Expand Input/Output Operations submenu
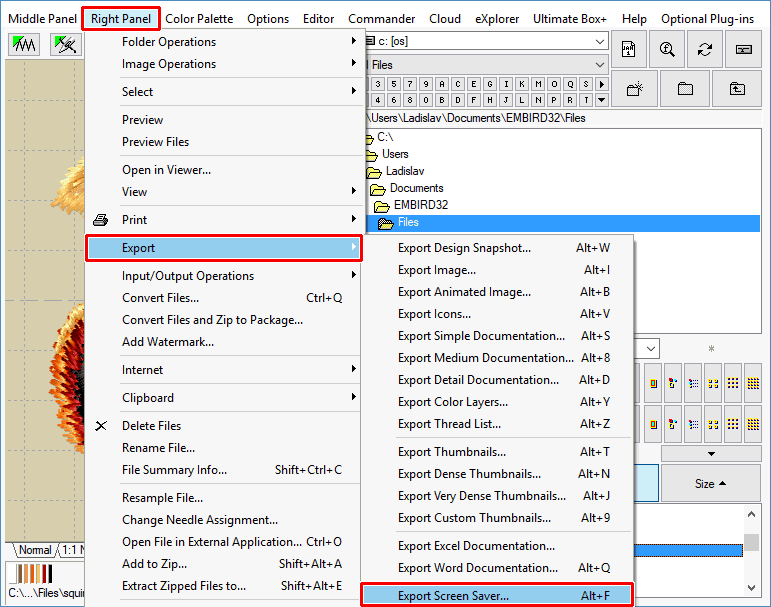Screen dimensions: 771x607 [x=225, y=275]
